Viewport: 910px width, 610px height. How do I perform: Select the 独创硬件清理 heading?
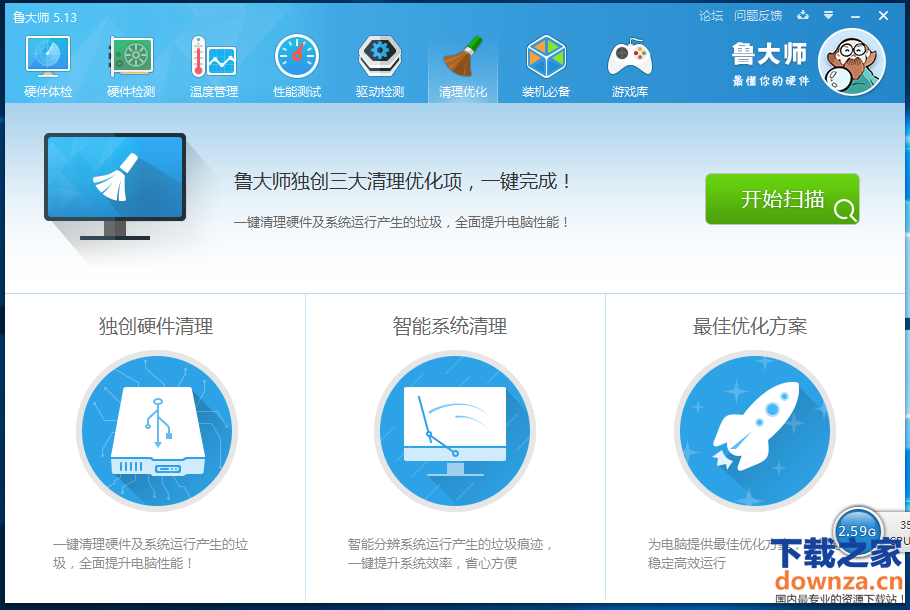[156, 326]
